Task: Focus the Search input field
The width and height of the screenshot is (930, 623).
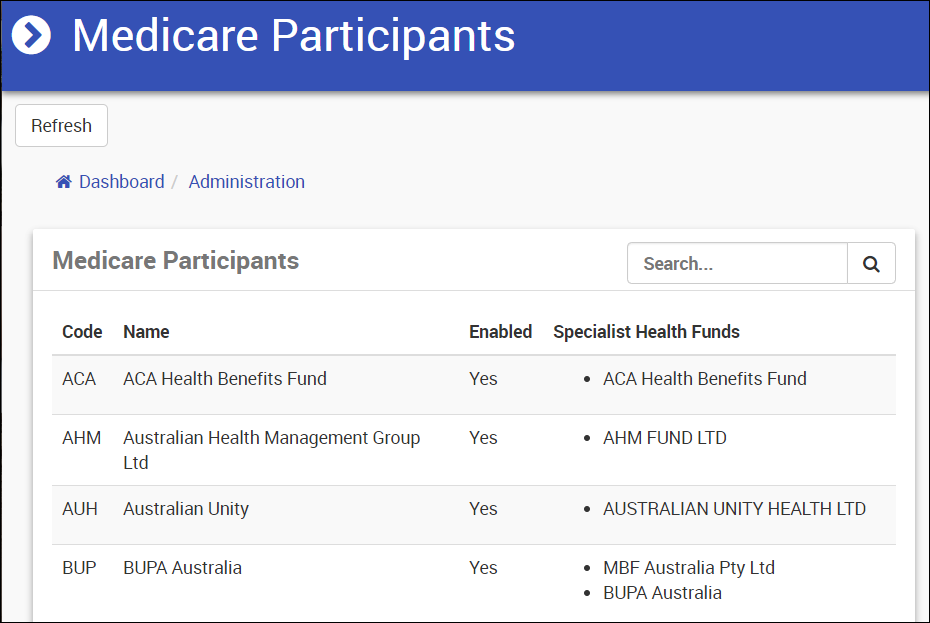Action: point(737,264)
